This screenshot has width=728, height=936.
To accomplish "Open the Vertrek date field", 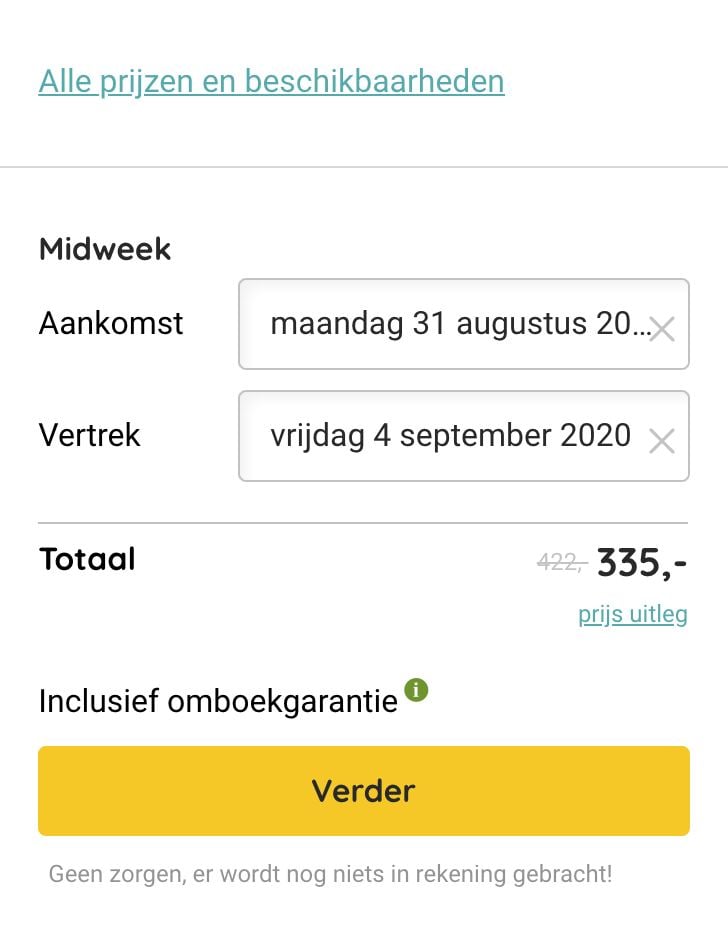I will [464, 436].
